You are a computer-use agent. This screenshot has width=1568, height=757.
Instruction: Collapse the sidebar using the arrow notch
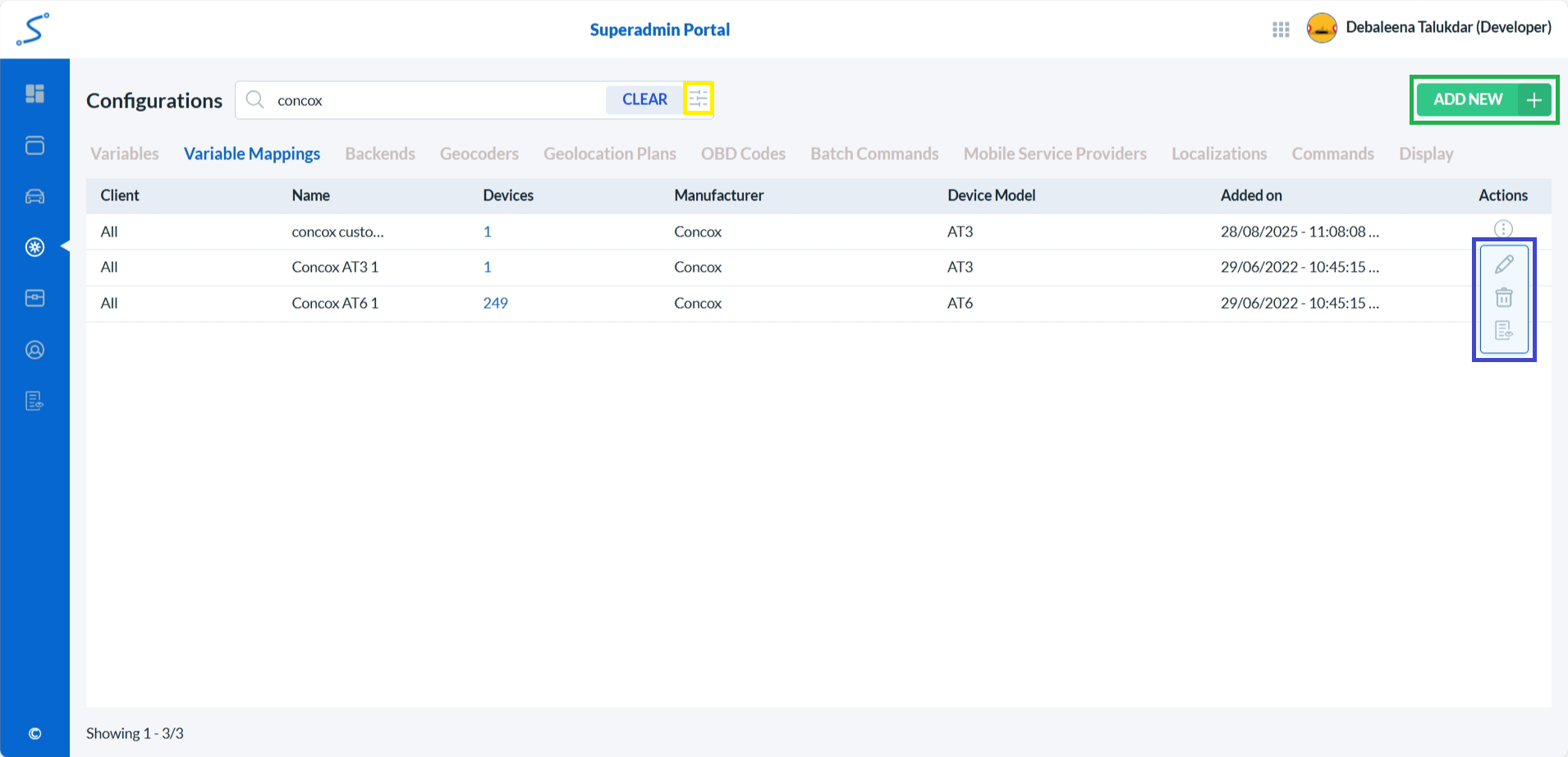[x=66, y=247]
